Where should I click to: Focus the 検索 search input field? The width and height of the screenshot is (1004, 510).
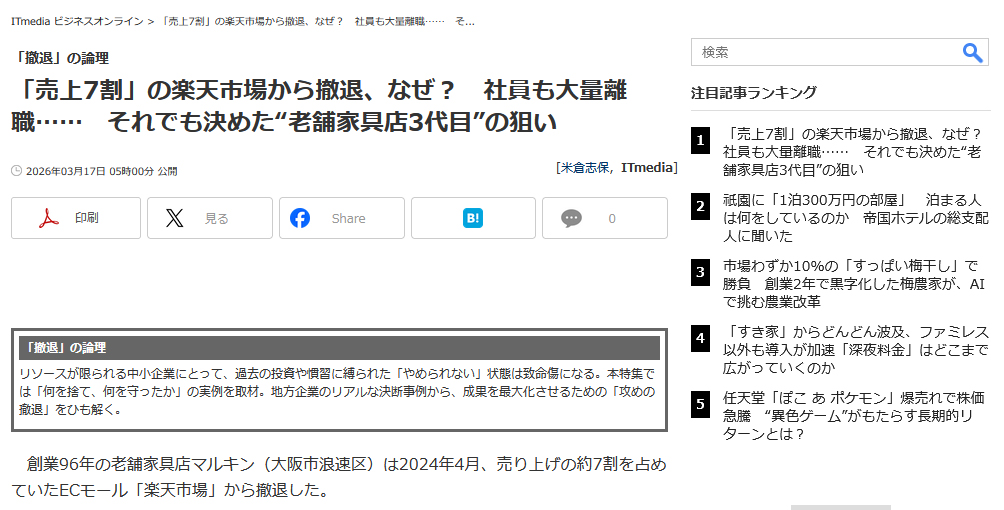[822, 53]
